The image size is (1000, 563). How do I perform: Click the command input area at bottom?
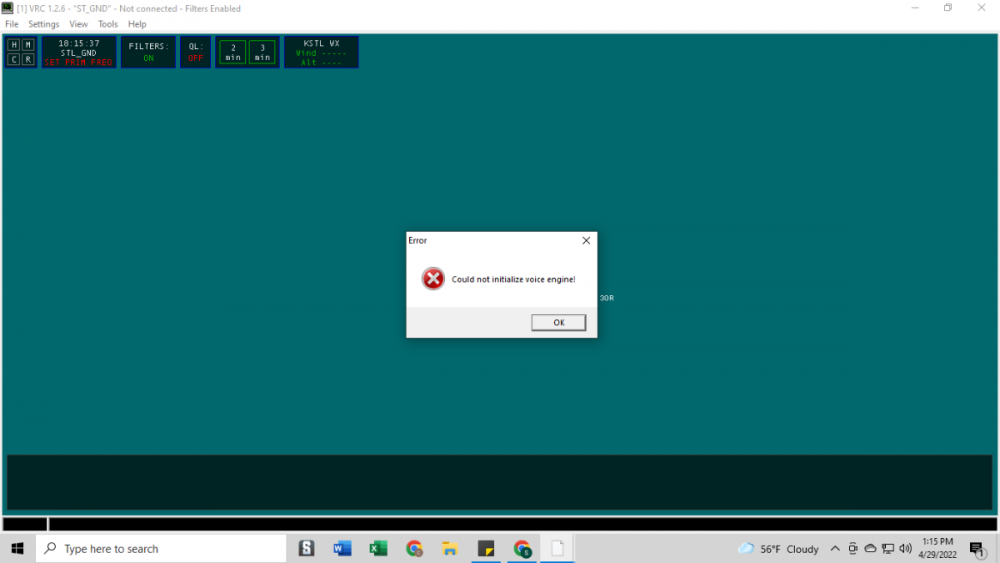tap(500, 483)
